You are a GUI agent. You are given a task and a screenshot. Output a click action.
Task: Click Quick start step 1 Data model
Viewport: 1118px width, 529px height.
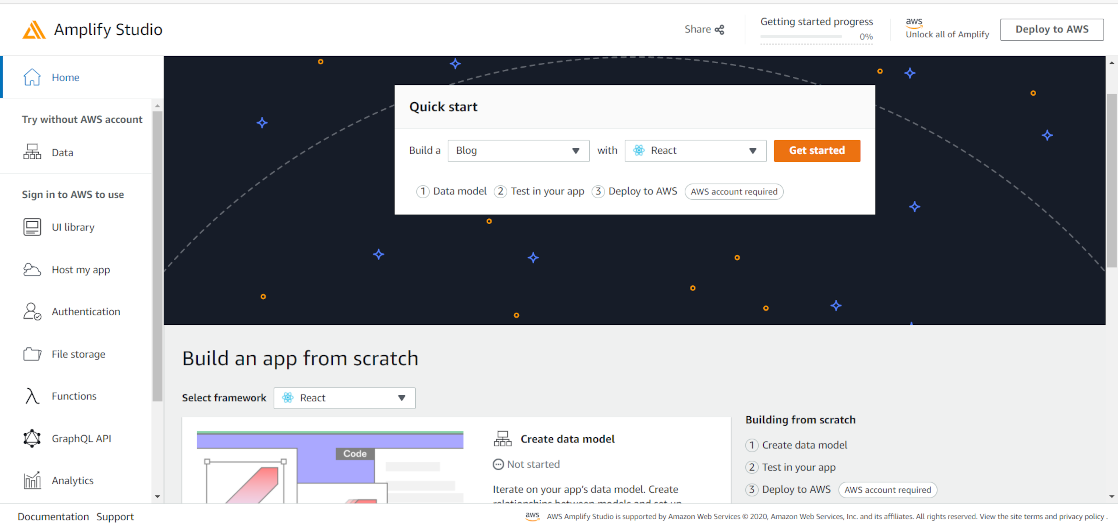(x=452, y=191)
